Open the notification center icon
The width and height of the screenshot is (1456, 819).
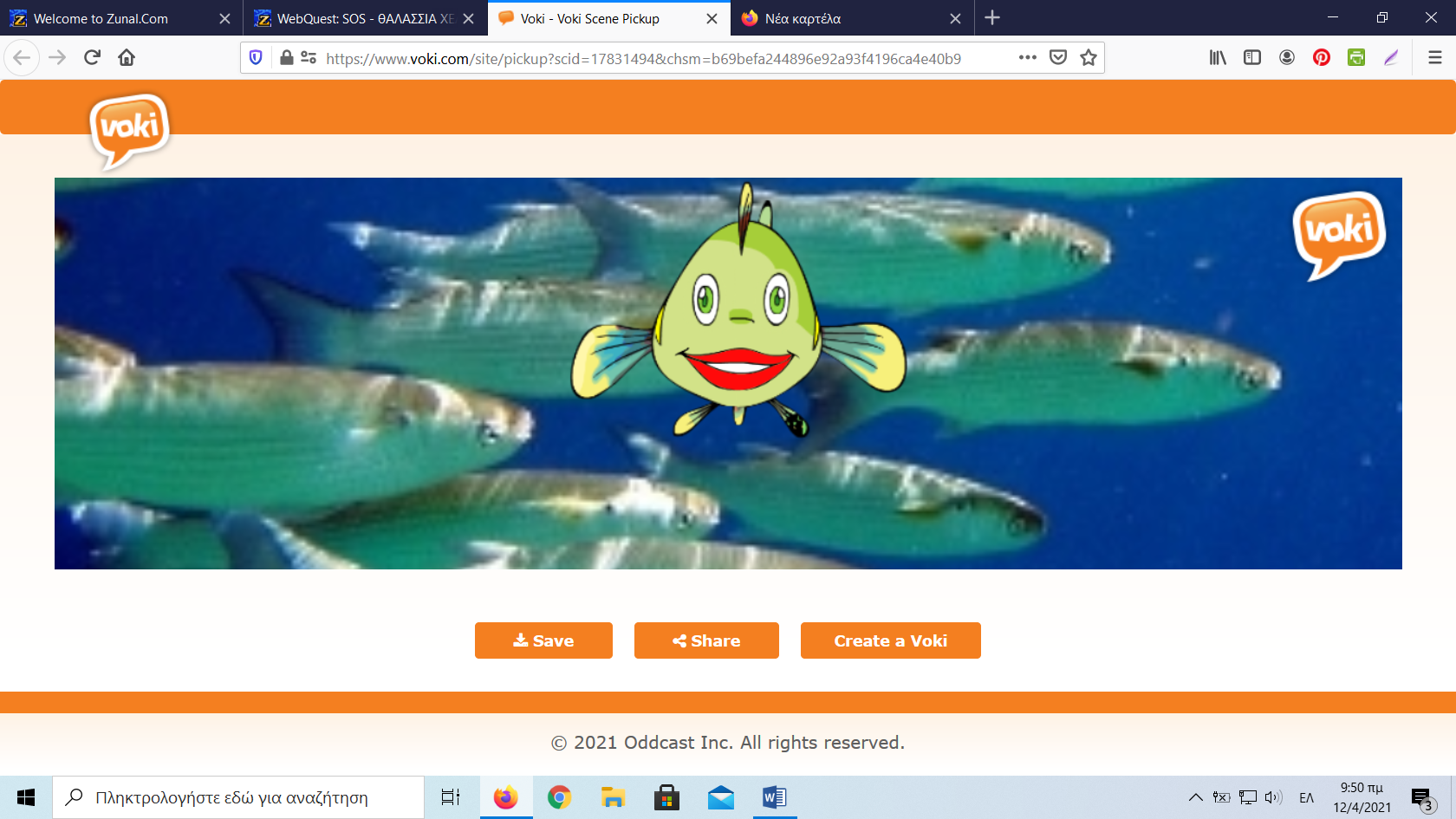pyautogui.click(x=1422, y=798)
